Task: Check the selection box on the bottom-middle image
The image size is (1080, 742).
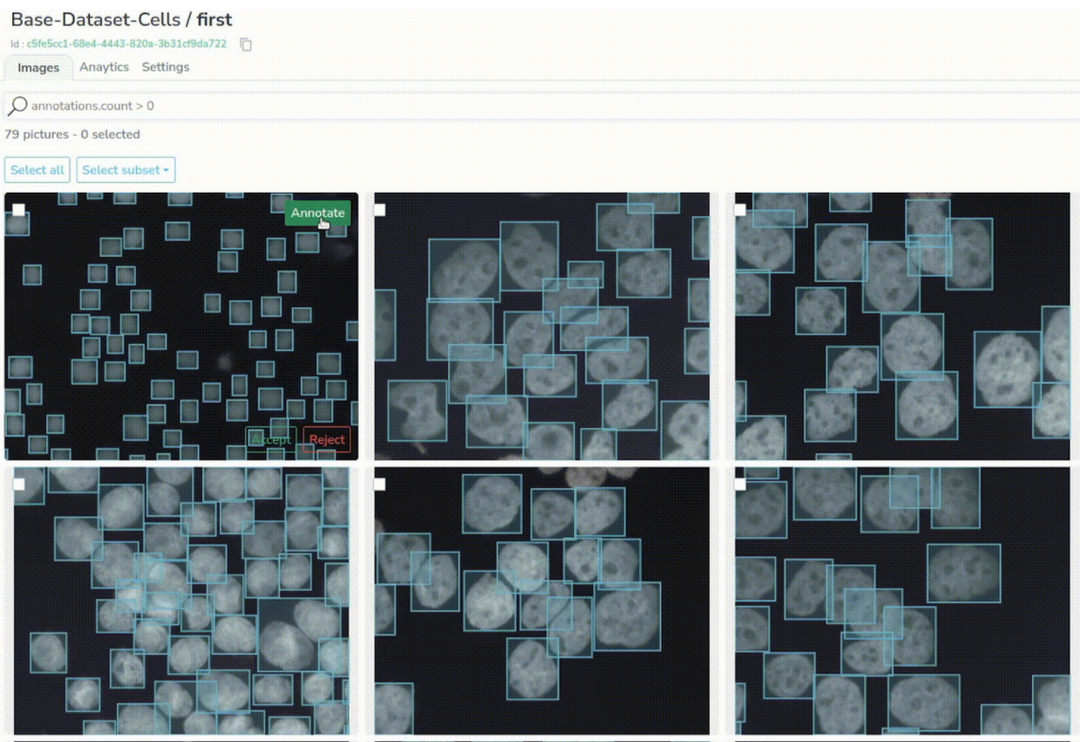Action: point(379,483)
